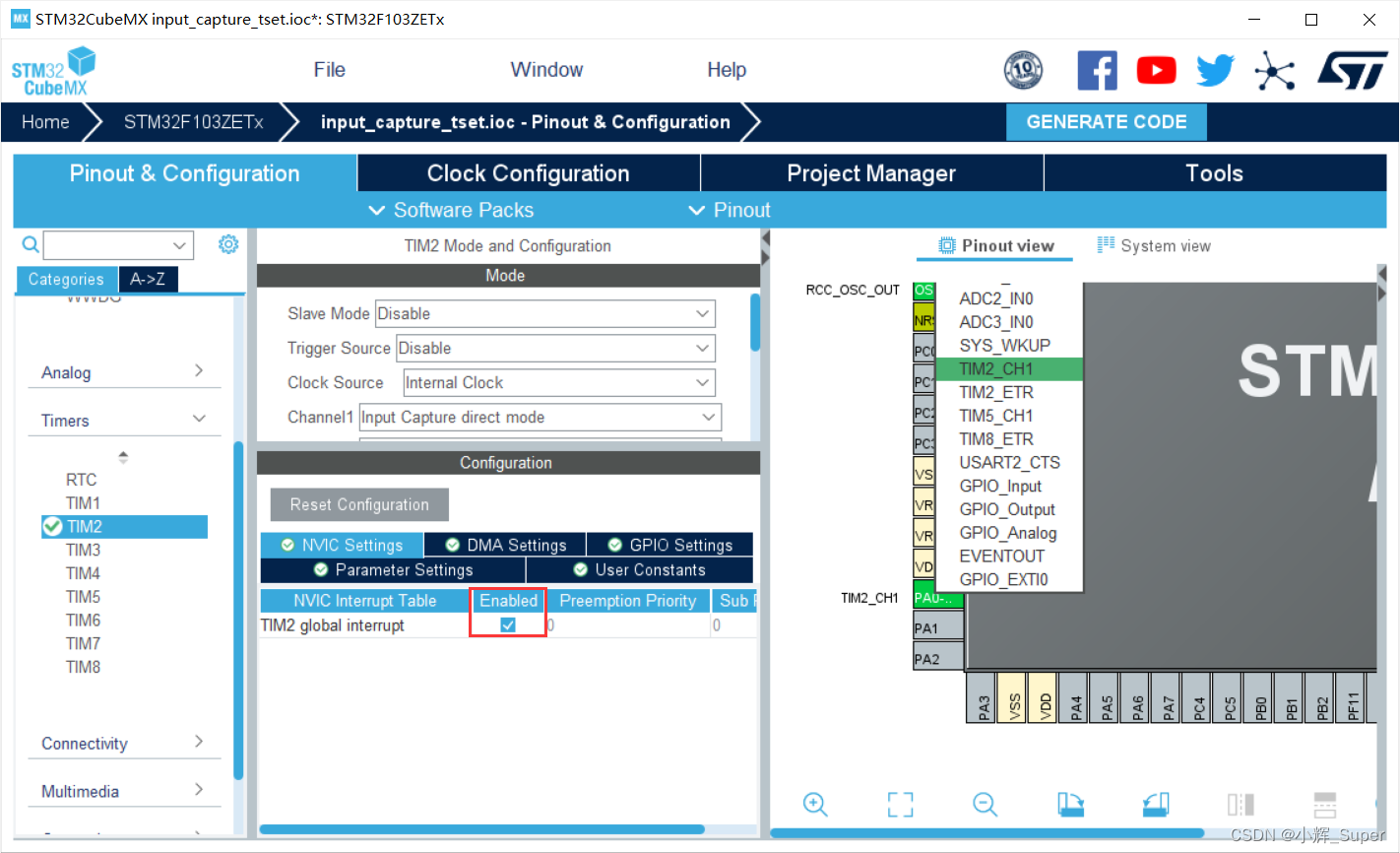Choose GPIO_Output from the pin menu
Viewport: 1400px width, 853px height.
(x=1007, y=509)
